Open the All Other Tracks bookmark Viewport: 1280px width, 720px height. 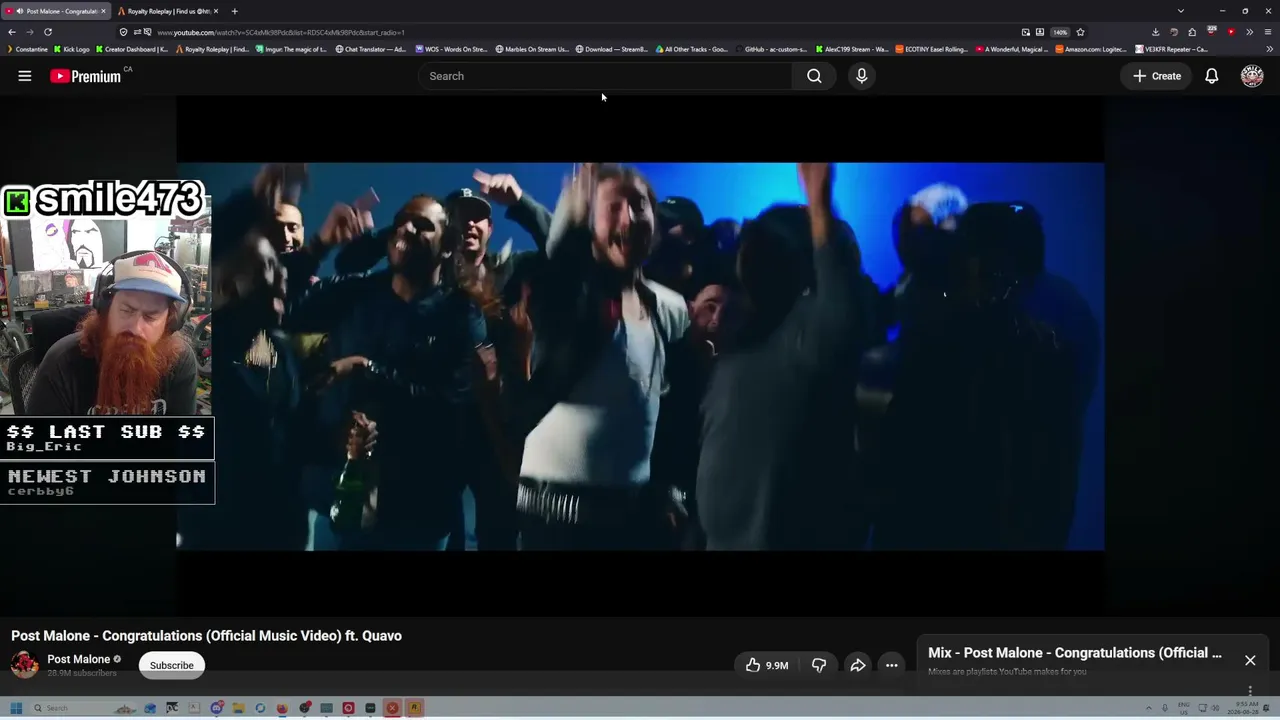[x=691, y=49]
